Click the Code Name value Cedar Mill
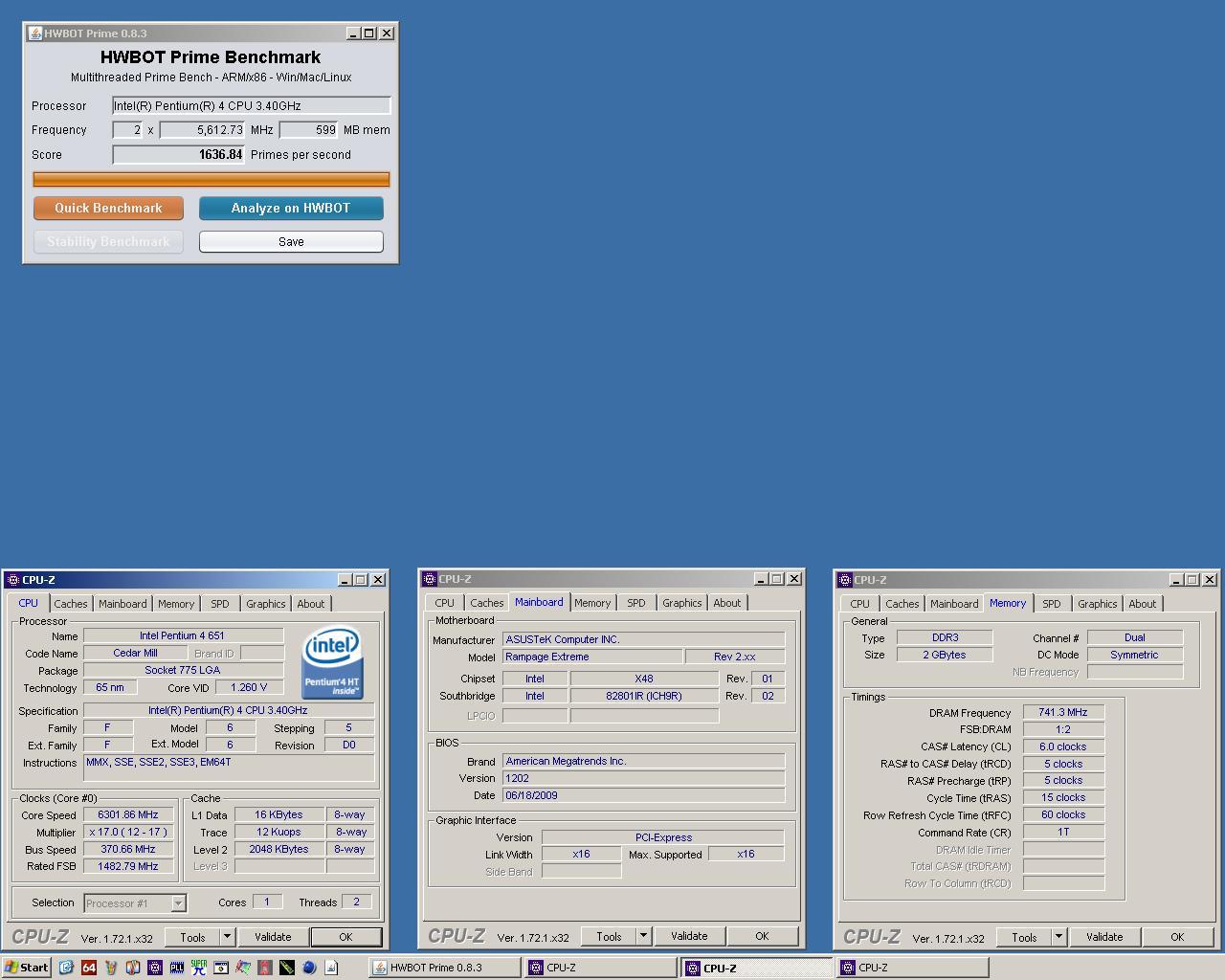This screenshot has width=1225, height=980. pos(135,653)
